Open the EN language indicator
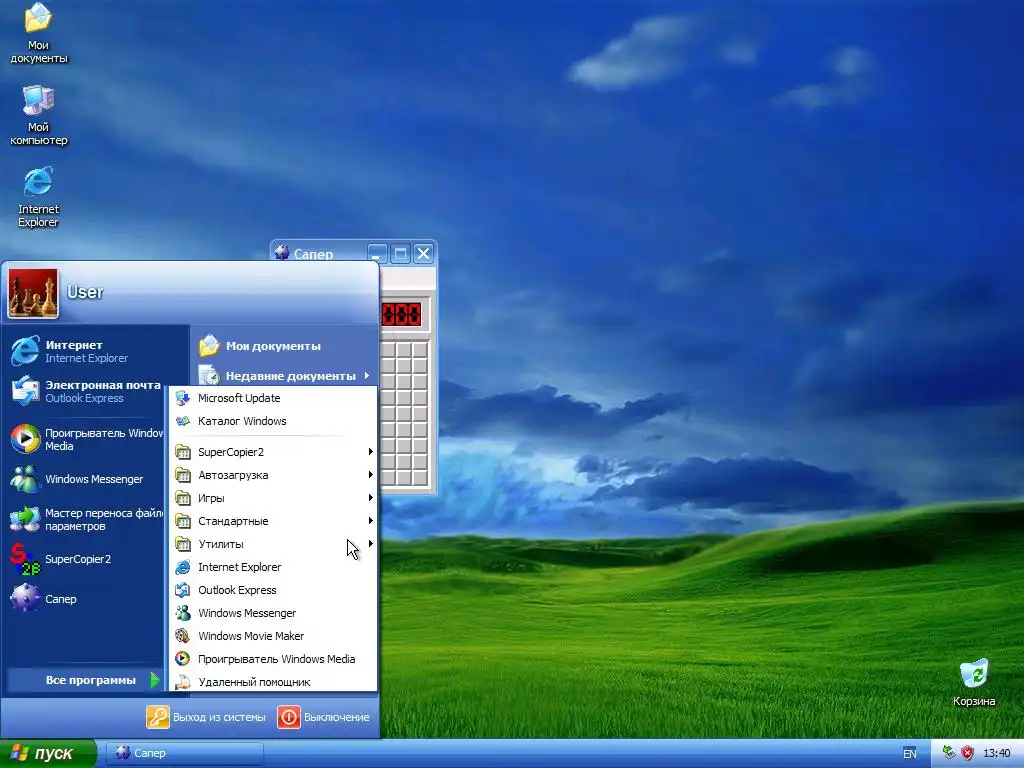This screenshot has height=768, width=1024. [x=909, y=754]
